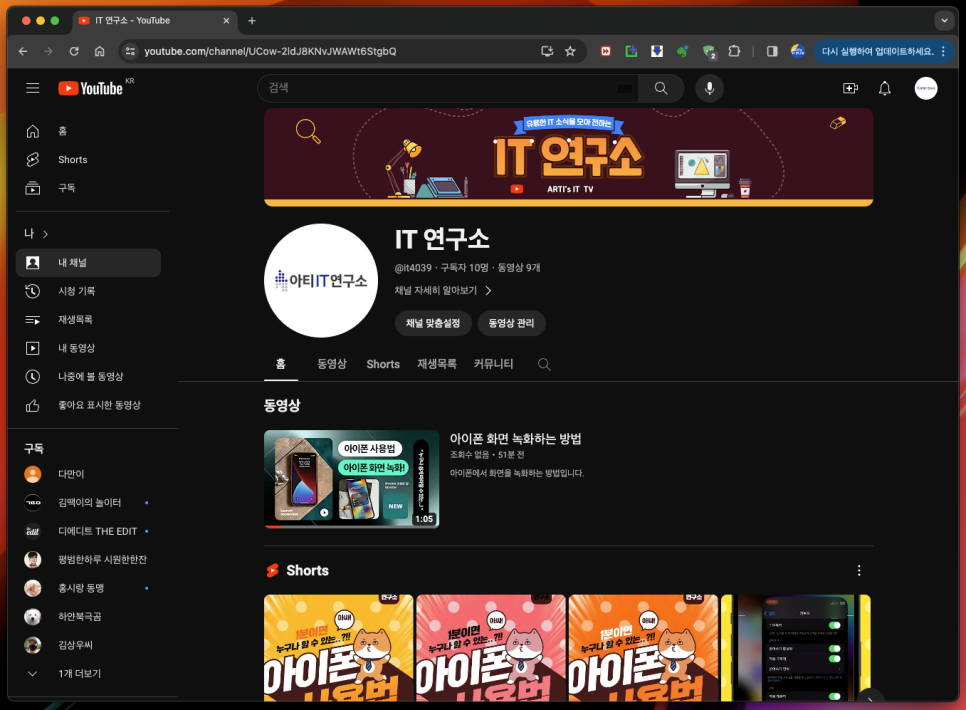Go to Home in sidebar
The width and height of the screenshot is (966, 710).
tap(88, 131)
